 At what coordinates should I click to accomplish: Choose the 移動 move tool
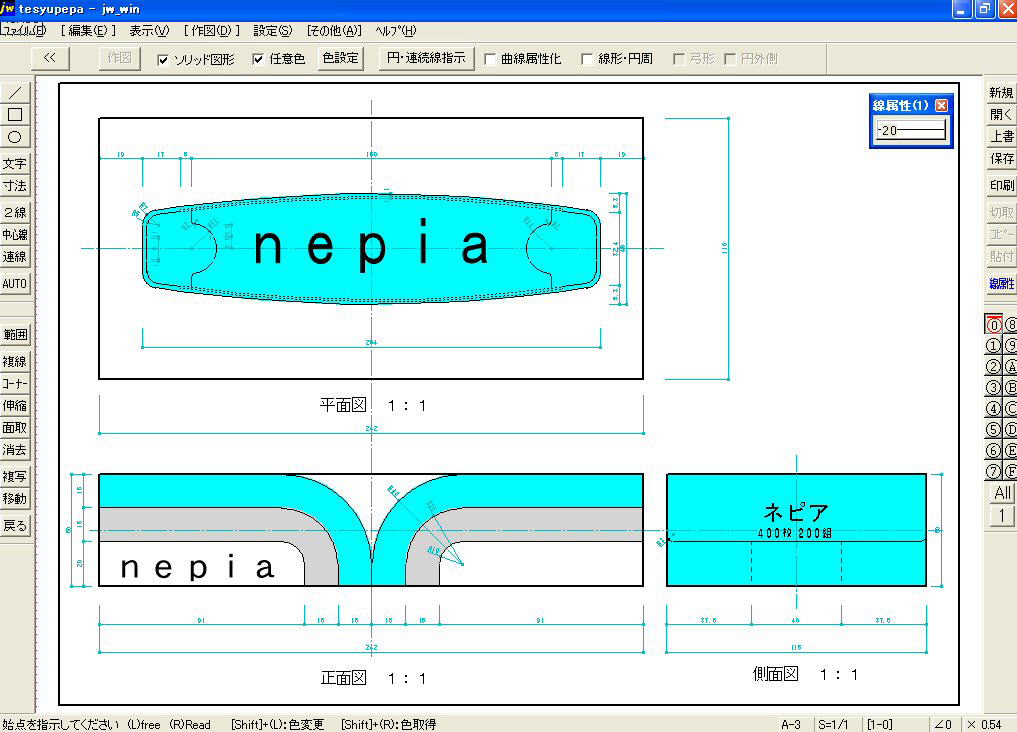15,499
